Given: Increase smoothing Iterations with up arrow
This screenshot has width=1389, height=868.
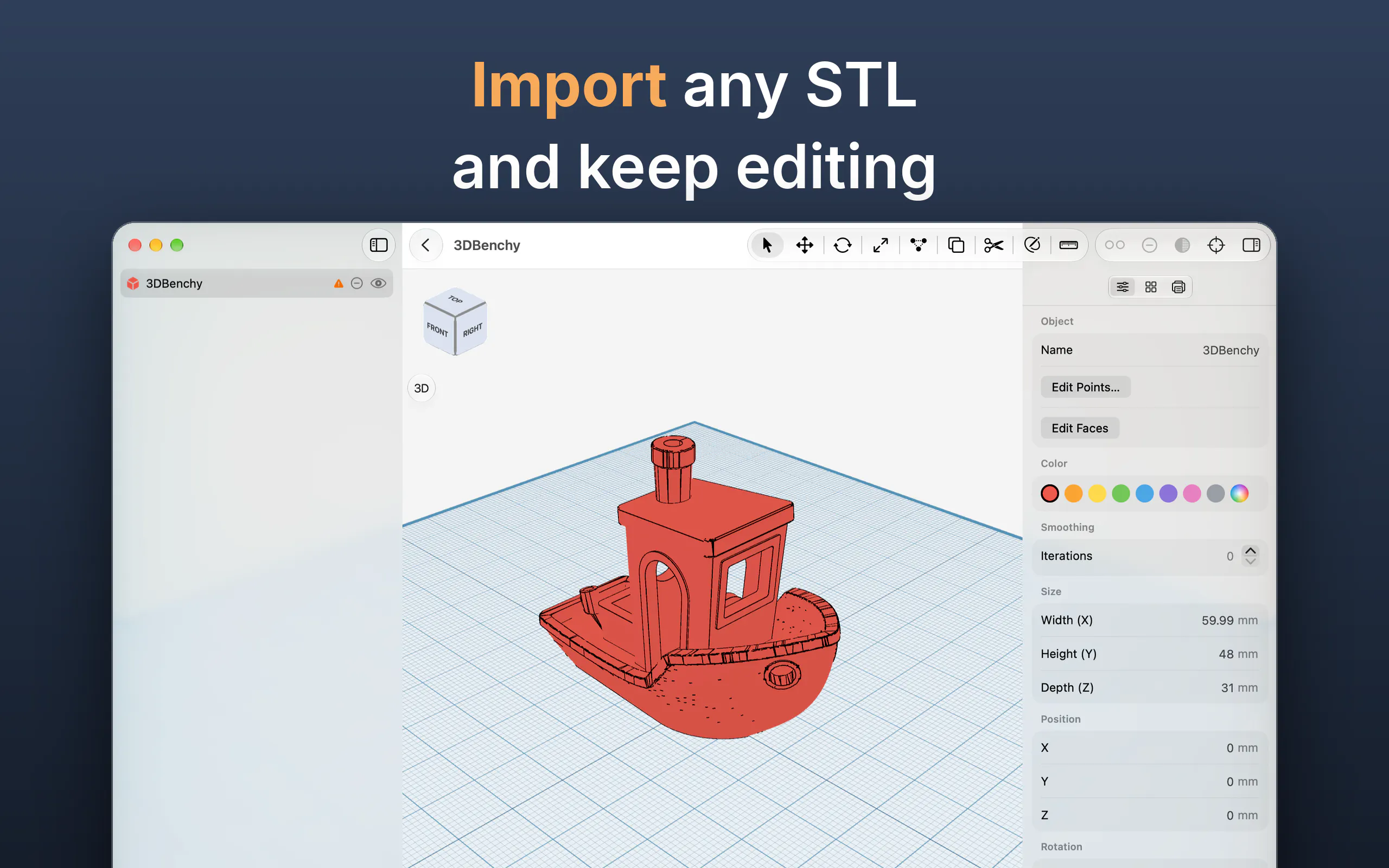Looking at the screenshot, I should coord(1250,551).
